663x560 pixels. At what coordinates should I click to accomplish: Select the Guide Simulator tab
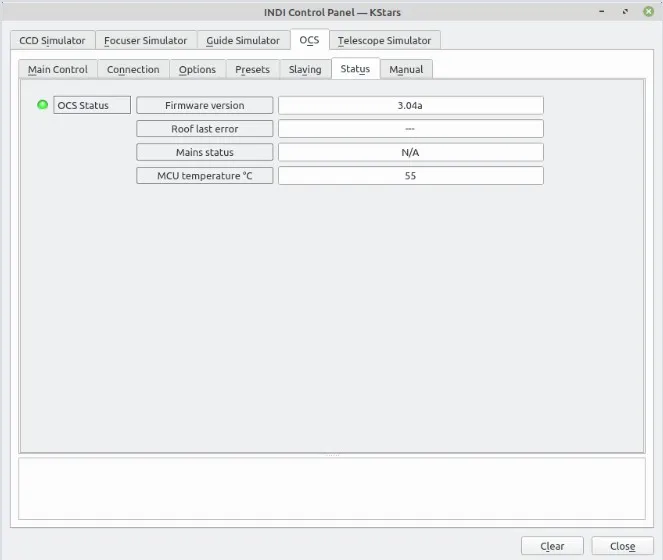(x=243, y=40)
